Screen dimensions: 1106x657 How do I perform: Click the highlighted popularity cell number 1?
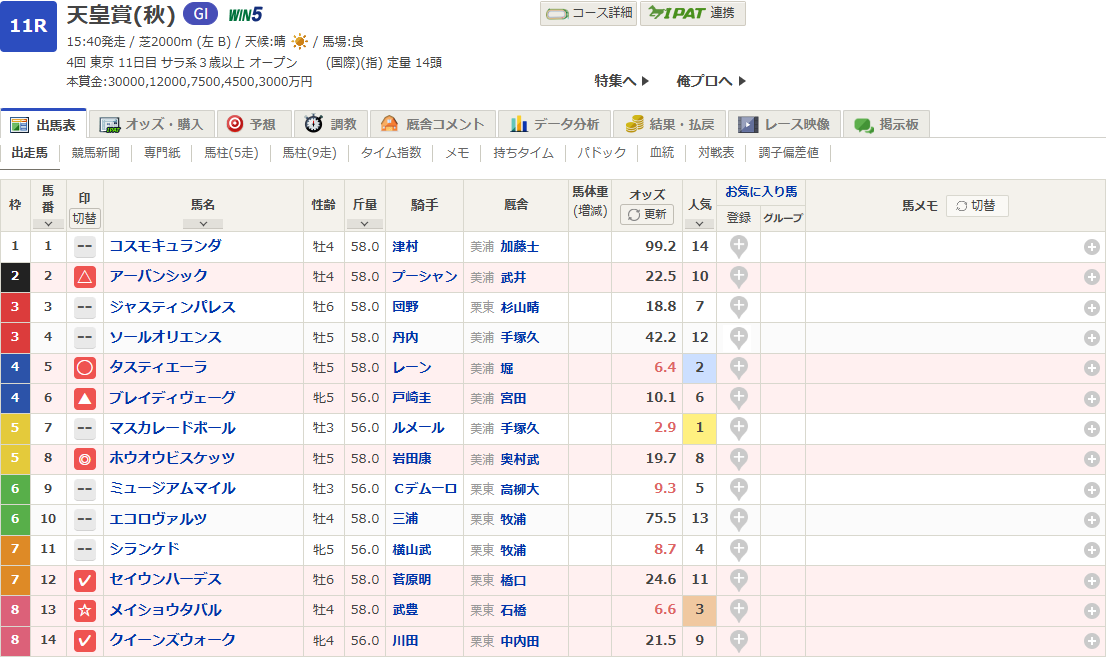[x=699, y=429]
